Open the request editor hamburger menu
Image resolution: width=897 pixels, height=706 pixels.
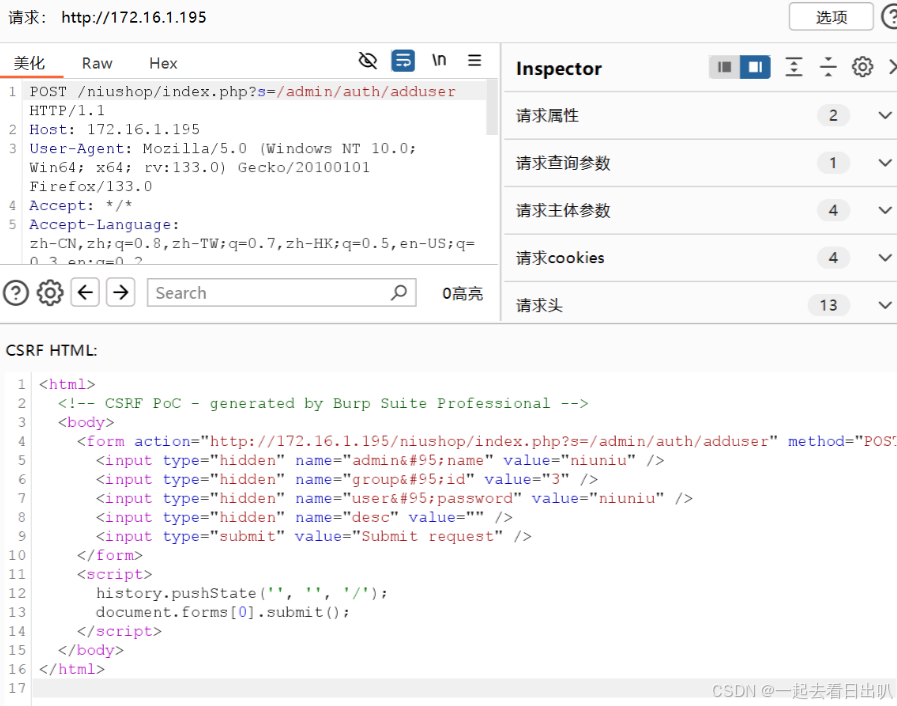[474, 60]
